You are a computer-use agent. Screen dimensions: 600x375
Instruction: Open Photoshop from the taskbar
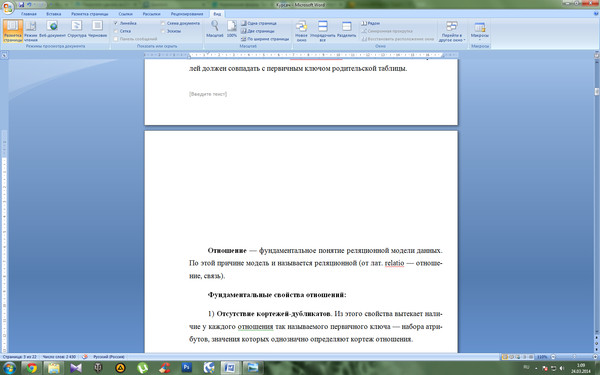186,368
